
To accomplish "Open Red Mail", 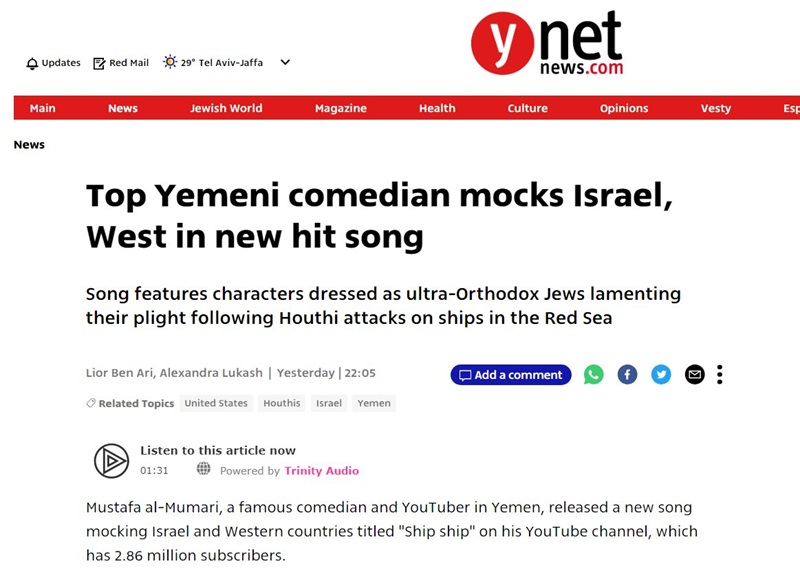I will pos(121,63).
